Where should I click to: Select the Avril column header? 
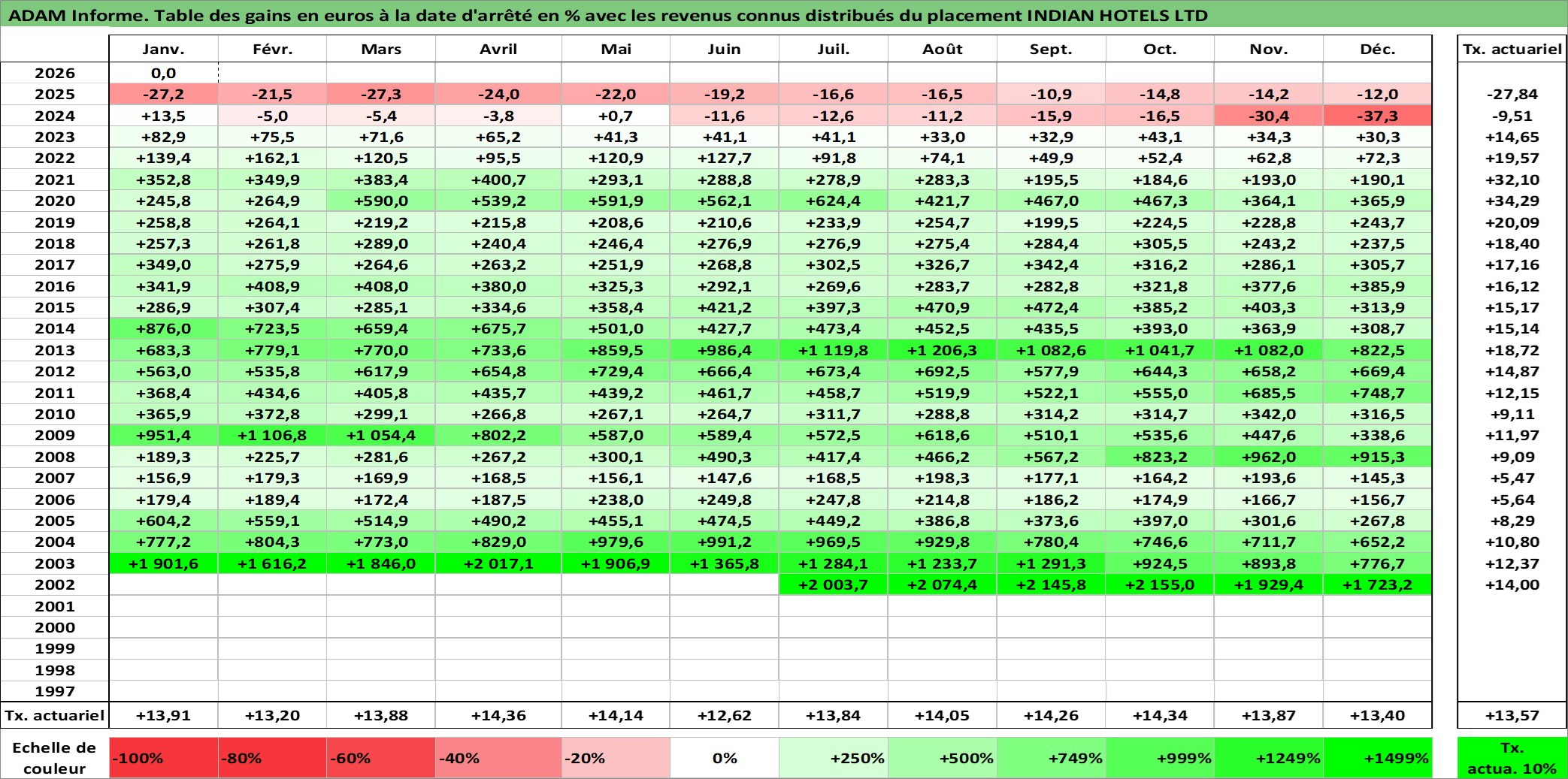498,49
